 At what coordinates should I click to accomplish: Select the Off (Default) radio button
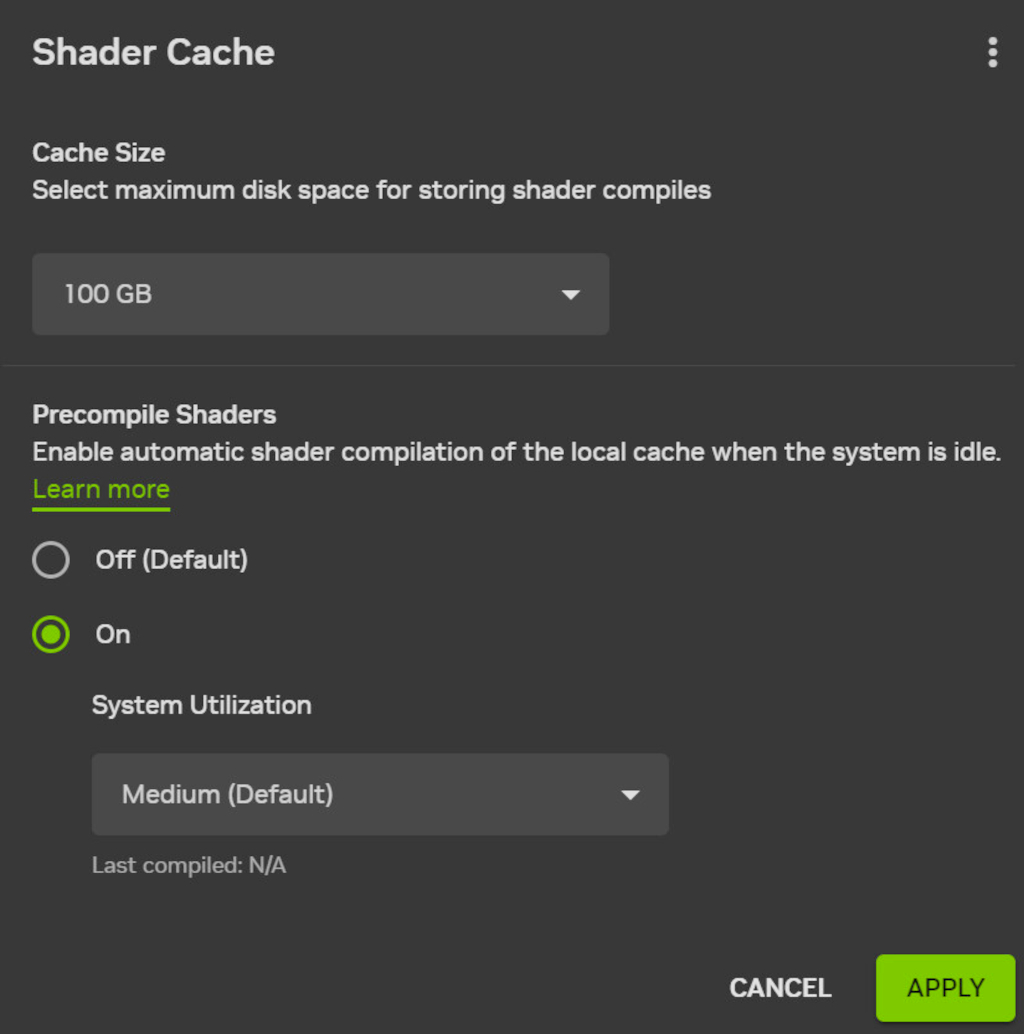click(x=51, y=560)
